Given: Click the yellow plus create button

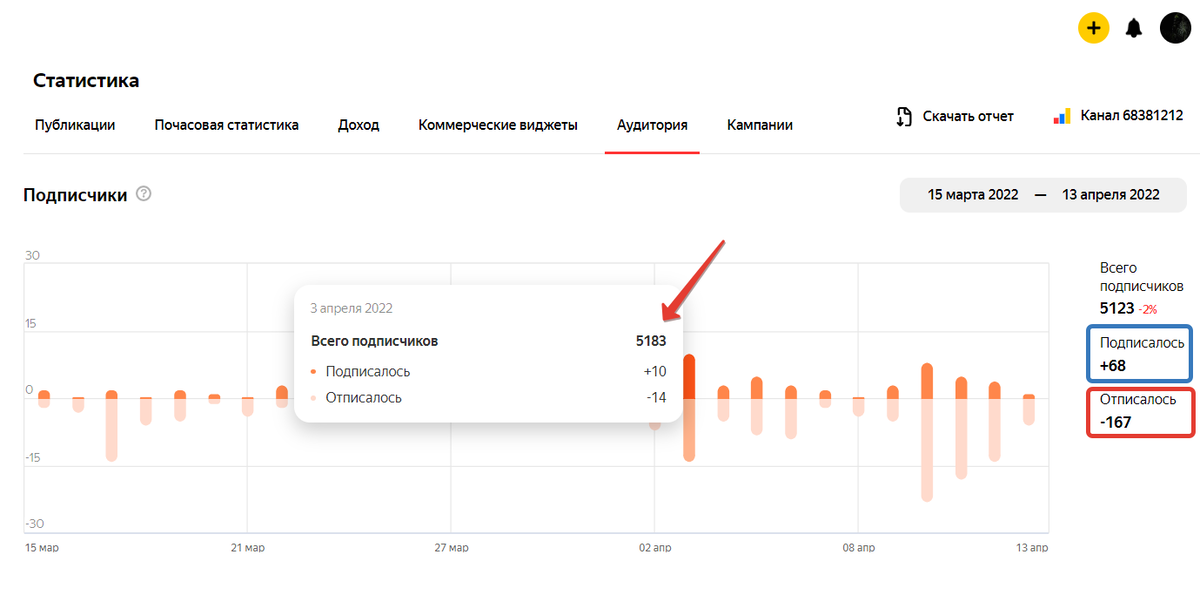Looking at the screenshot, I should coord(1094,28).
